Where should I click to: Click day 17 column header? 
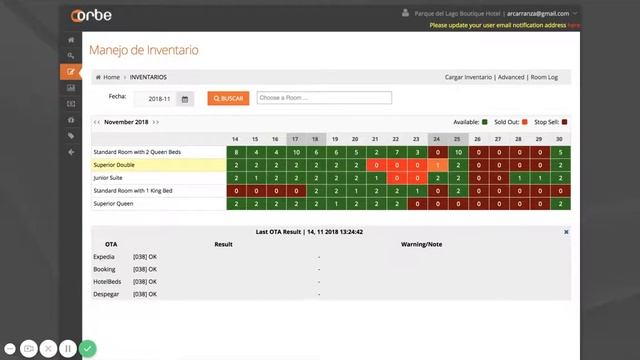click(295, 139)
